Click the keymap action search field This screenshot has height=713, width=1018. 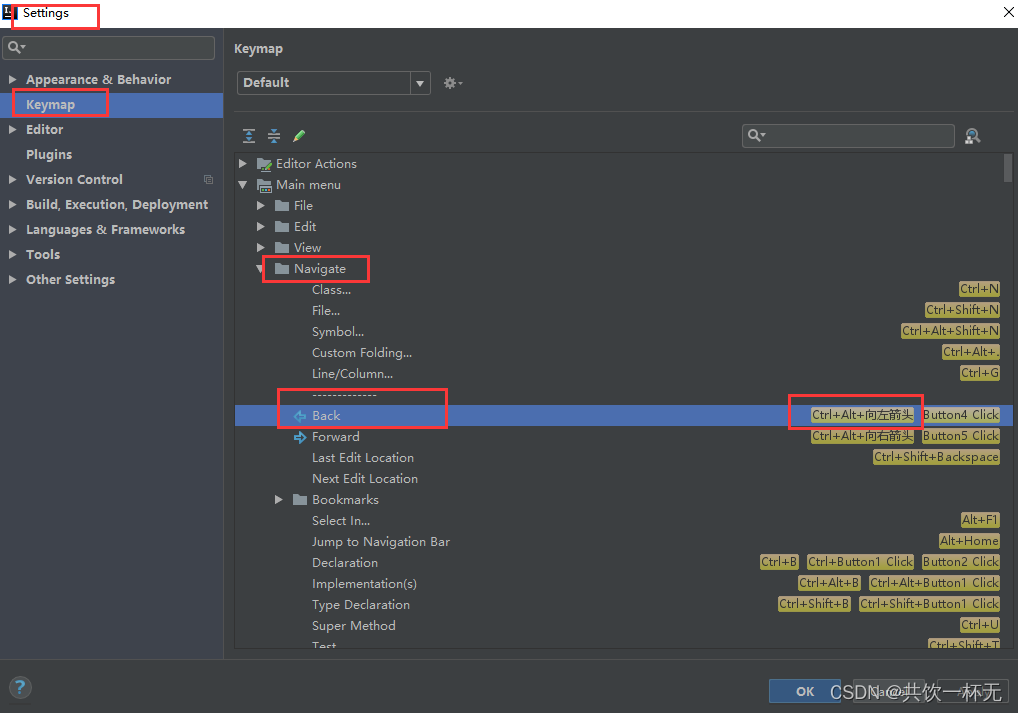tap(848, 136)
